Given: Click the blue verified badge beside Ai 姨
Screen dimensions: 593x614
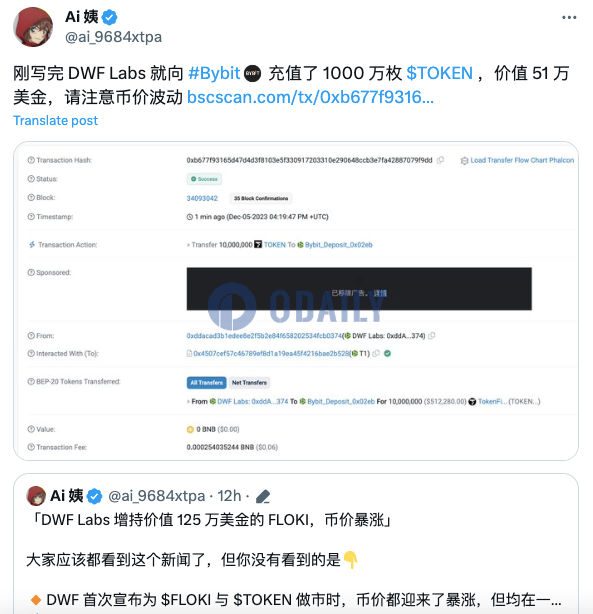Looking at the screenshot, I should point(109,18).
